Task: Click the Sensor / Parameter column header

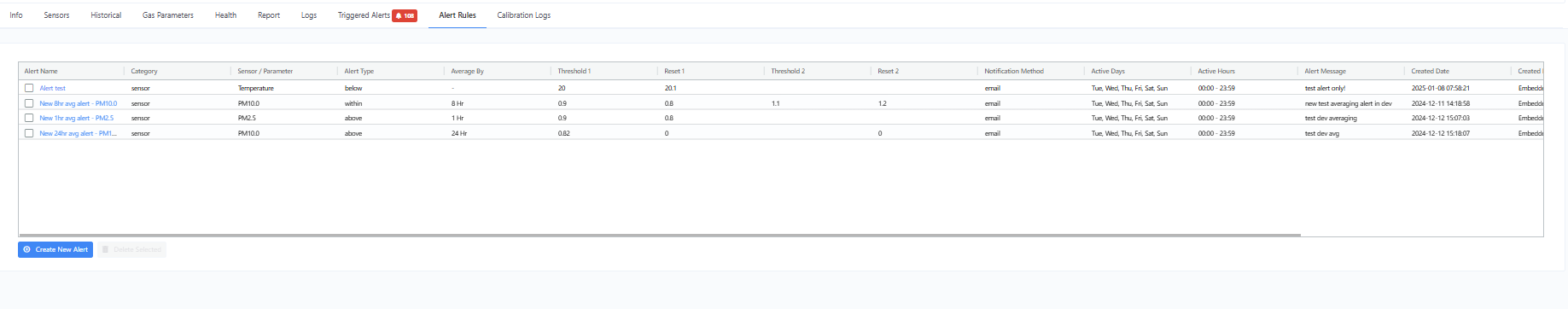Action: click(265, 71)
